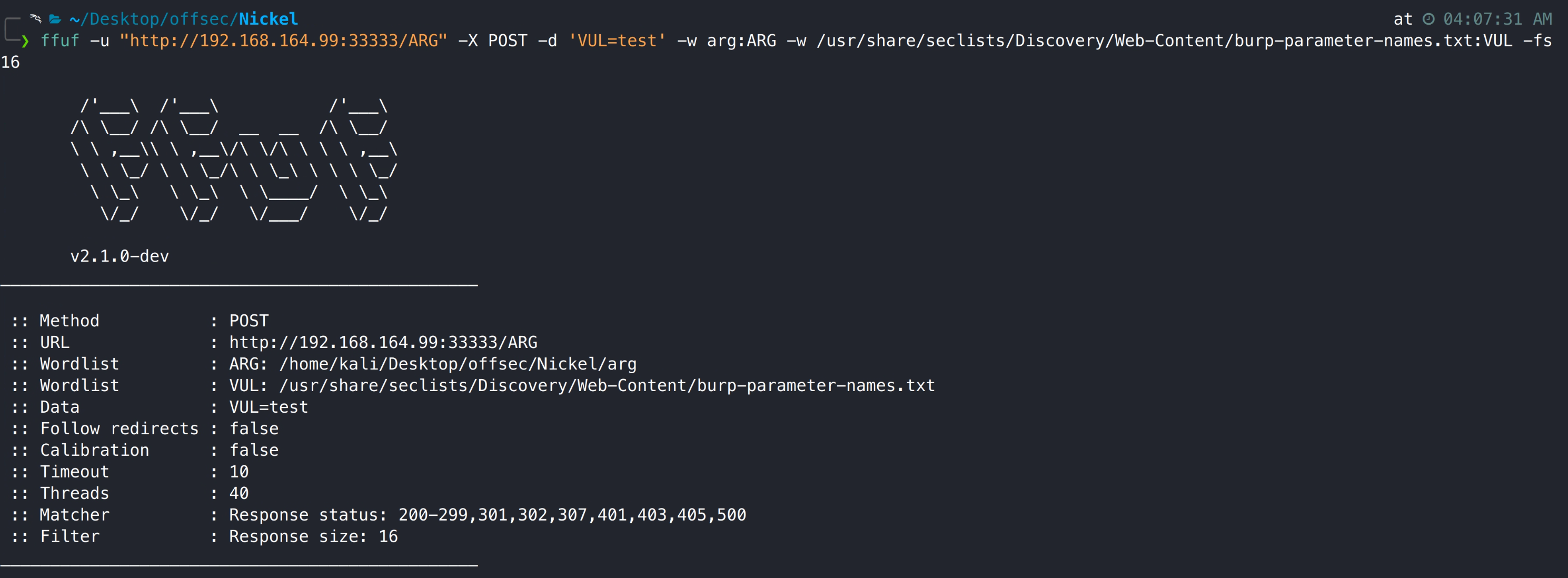Click the Kali dragon icon in prompt
1568x578 pixels.
click(x=35, y=19)
